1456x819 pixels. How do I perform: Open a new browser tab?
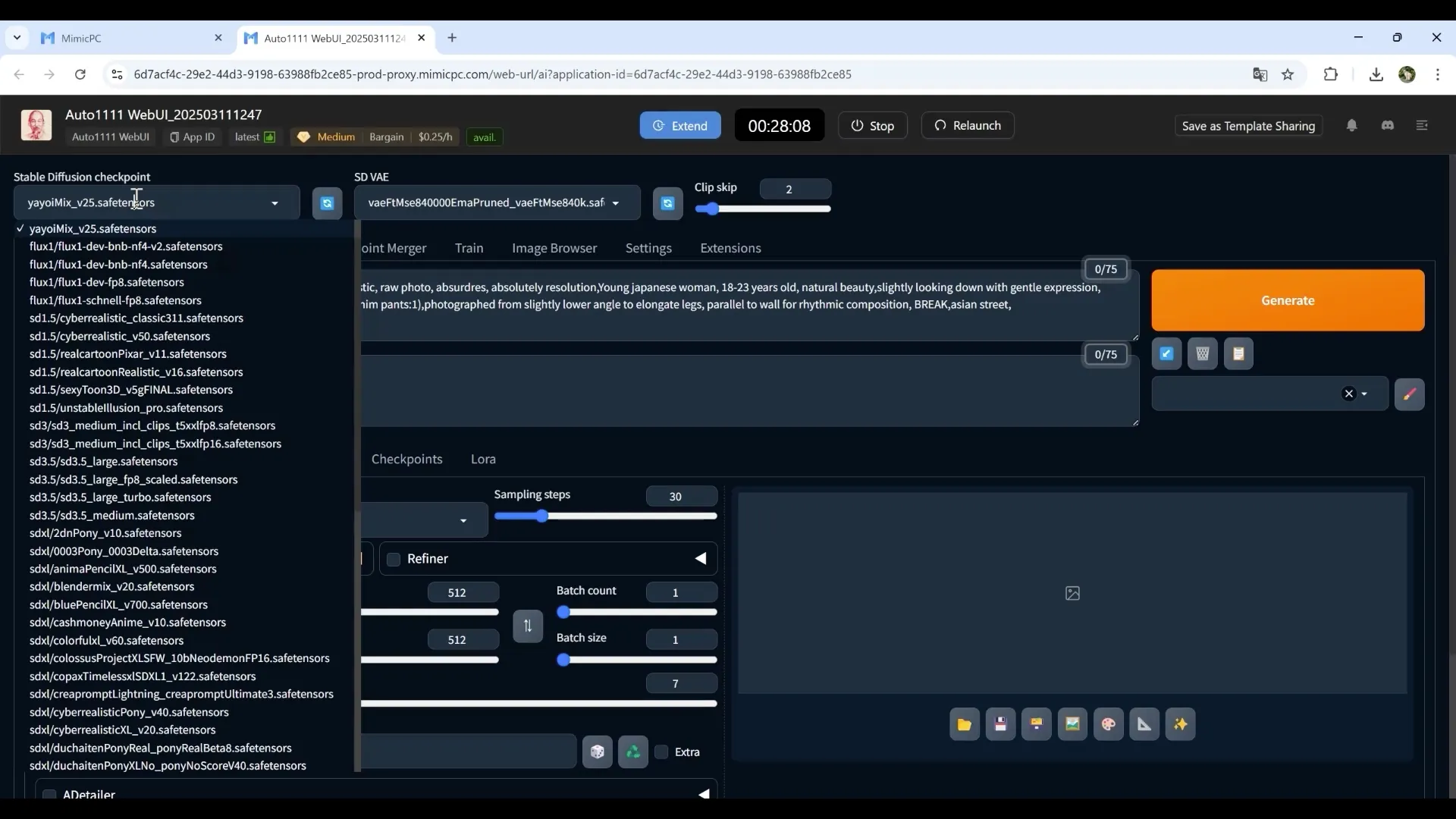(452, 38)
